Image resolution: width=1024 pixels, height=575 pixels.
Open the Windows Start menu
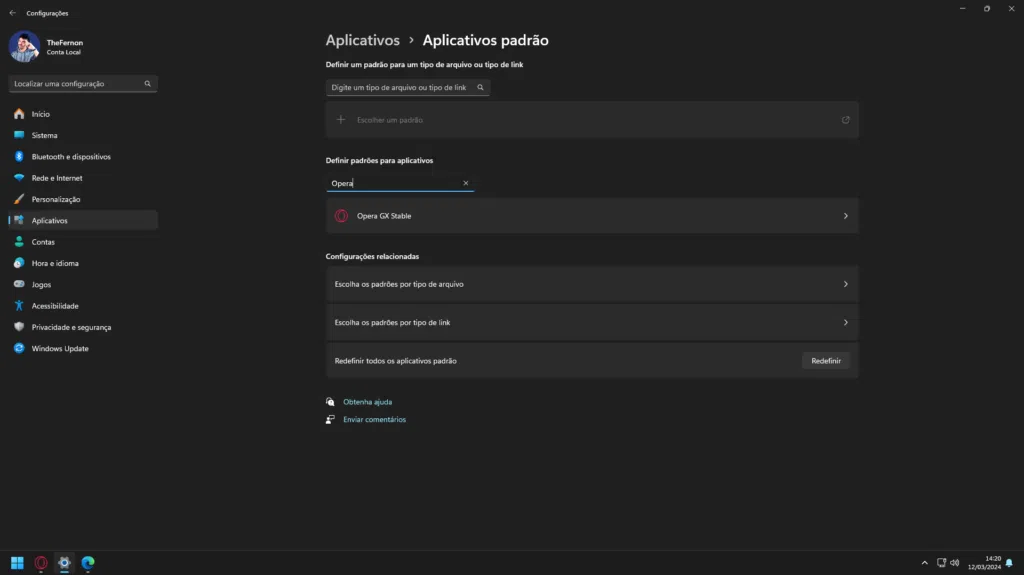click(x=18, y=563)
